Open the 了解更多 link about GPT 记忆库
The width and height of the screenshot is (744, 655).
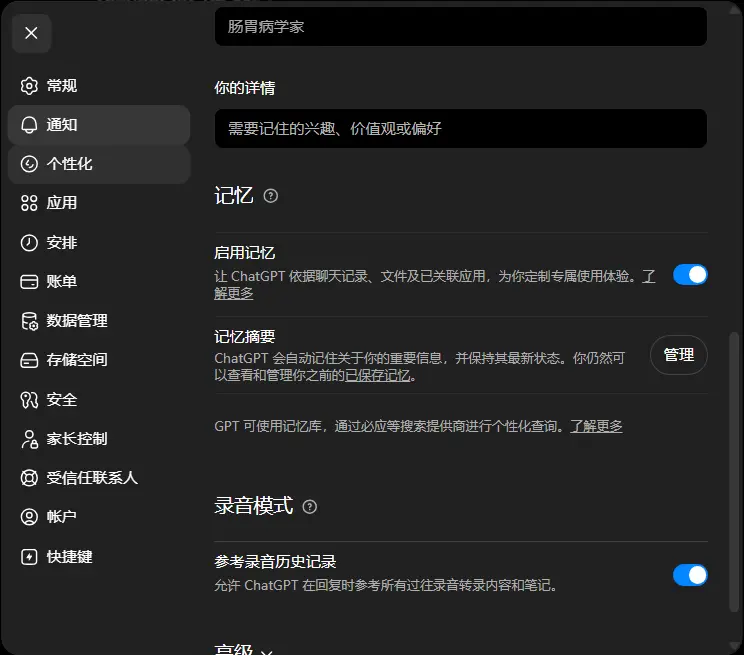click(x=596, y=426)
